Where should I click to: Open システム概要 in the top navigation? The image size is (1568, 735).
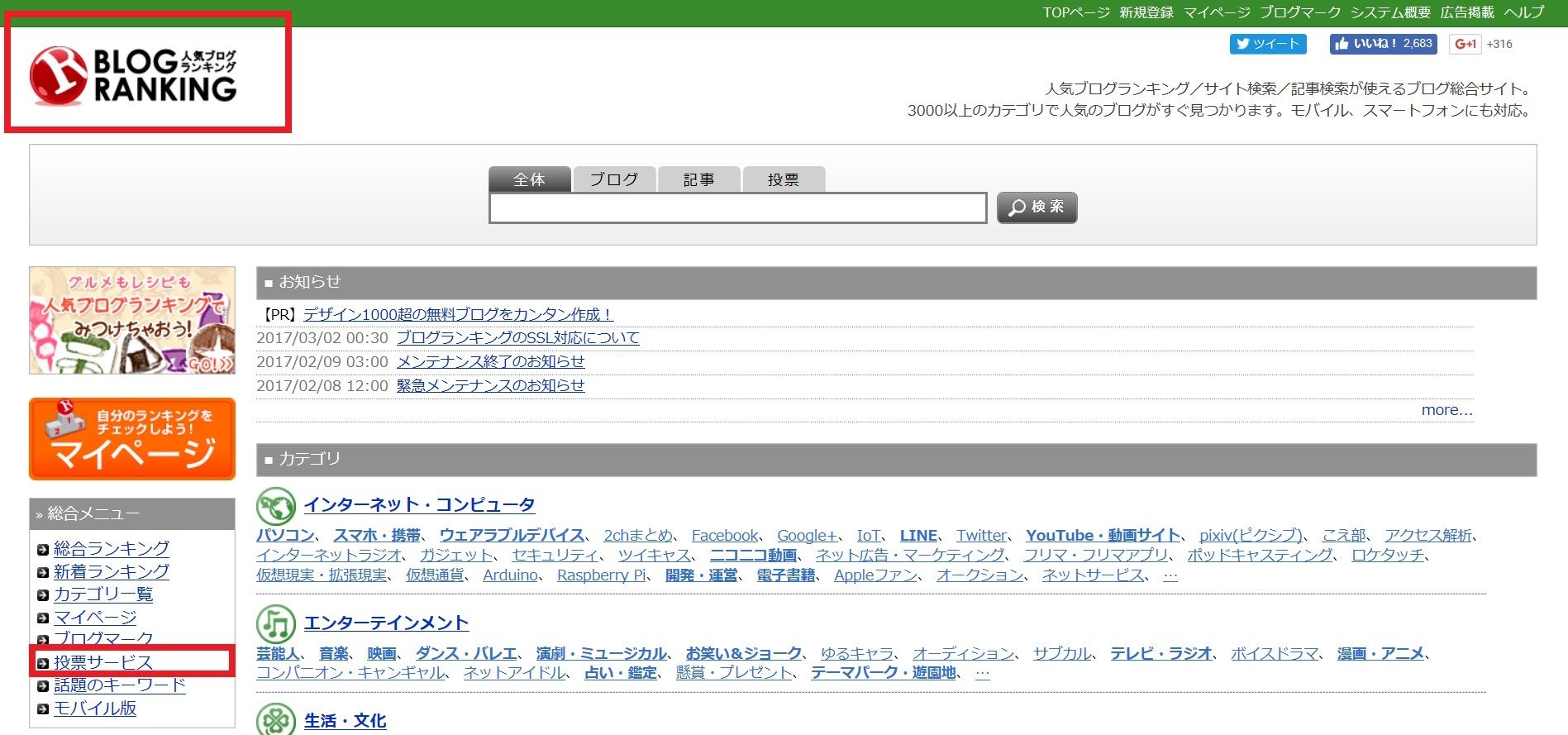[1390, 12]
